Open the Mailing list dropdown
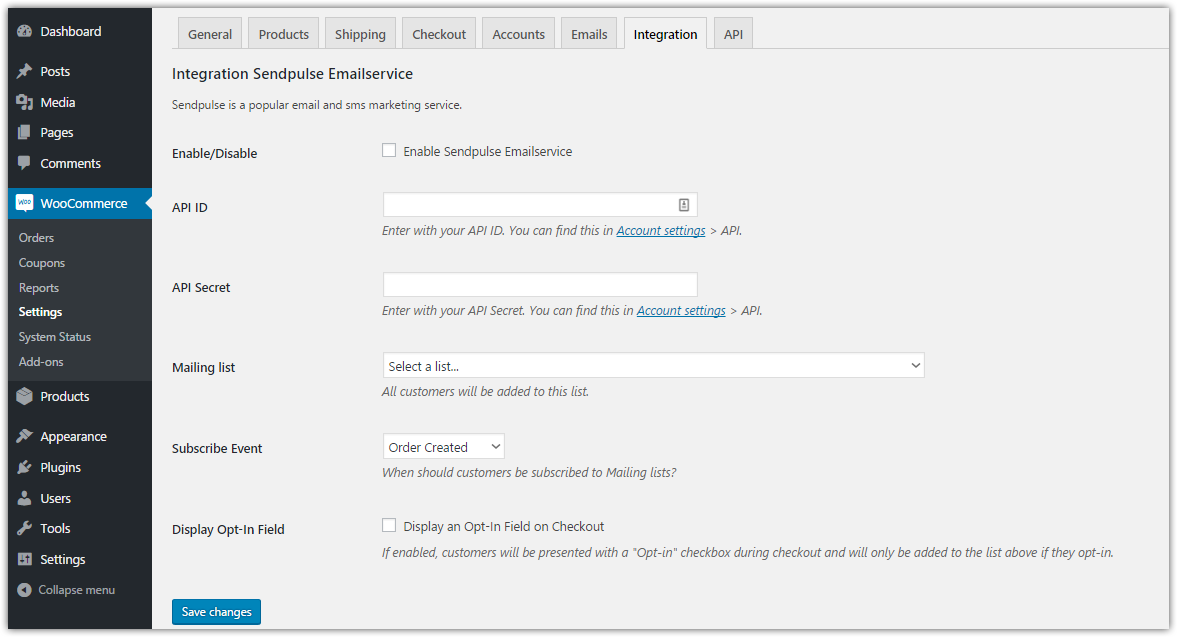Viewport: 1177px width, 637px height. point(653,366)
